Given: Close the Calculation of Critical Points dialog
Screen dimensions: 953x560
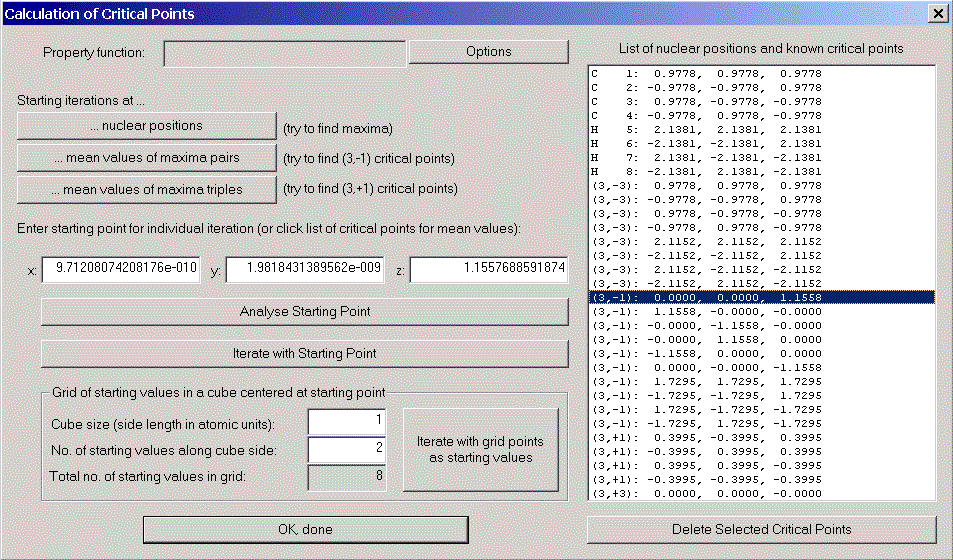Looking at the screenshot, I should coord(937,14).
